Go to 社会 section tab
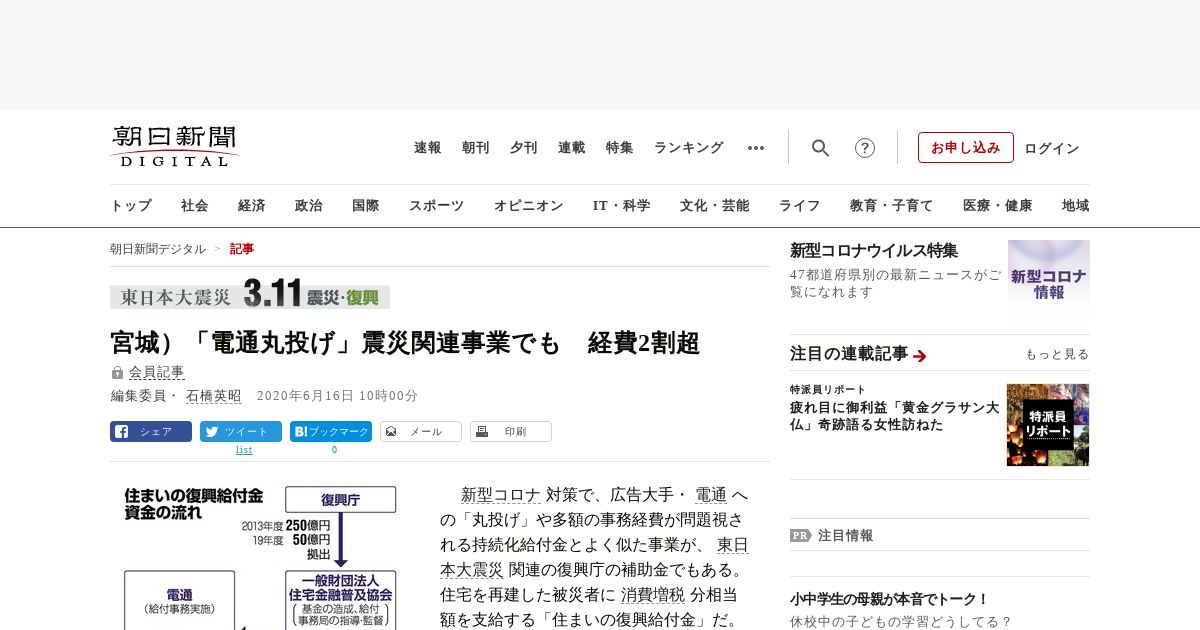The image size is (1200, 630). pos(195,206)
